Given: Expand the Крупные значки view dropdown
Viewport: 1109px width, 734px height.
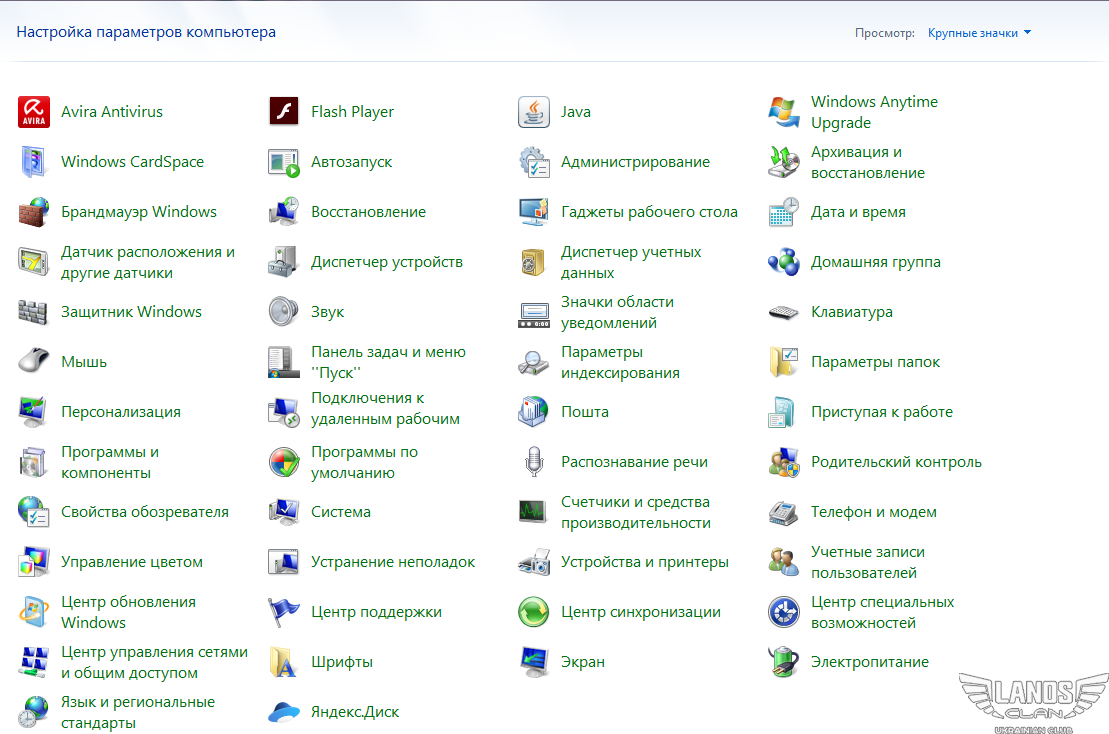Looking at the screenshot, I should tap(979, 33).
